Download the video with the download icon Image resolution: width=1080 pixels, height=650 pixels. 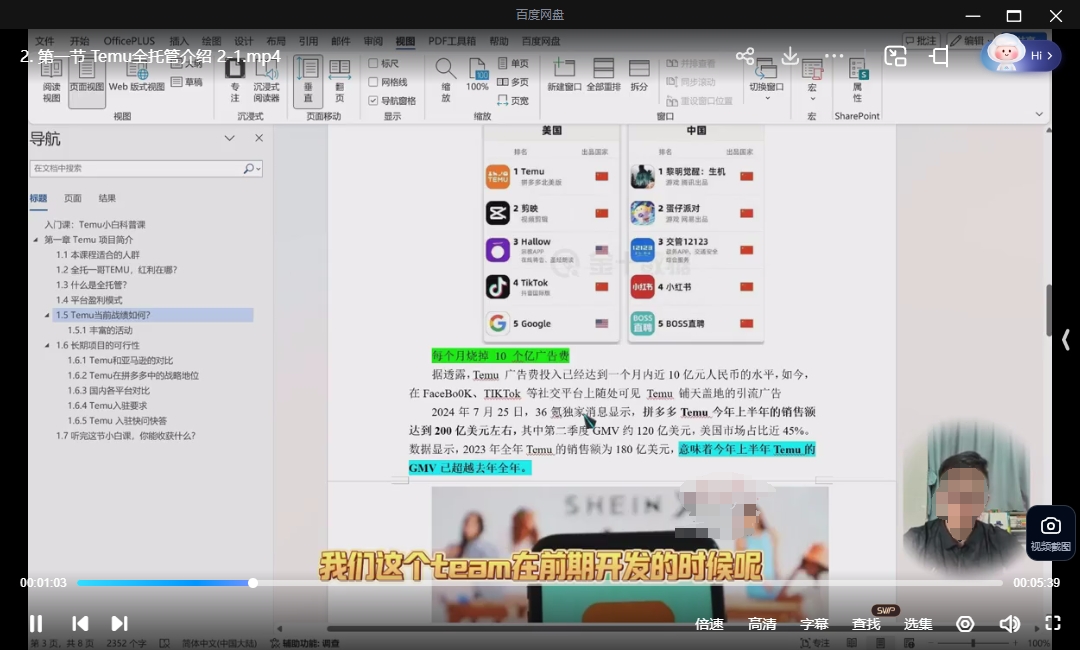click(790, 56)
